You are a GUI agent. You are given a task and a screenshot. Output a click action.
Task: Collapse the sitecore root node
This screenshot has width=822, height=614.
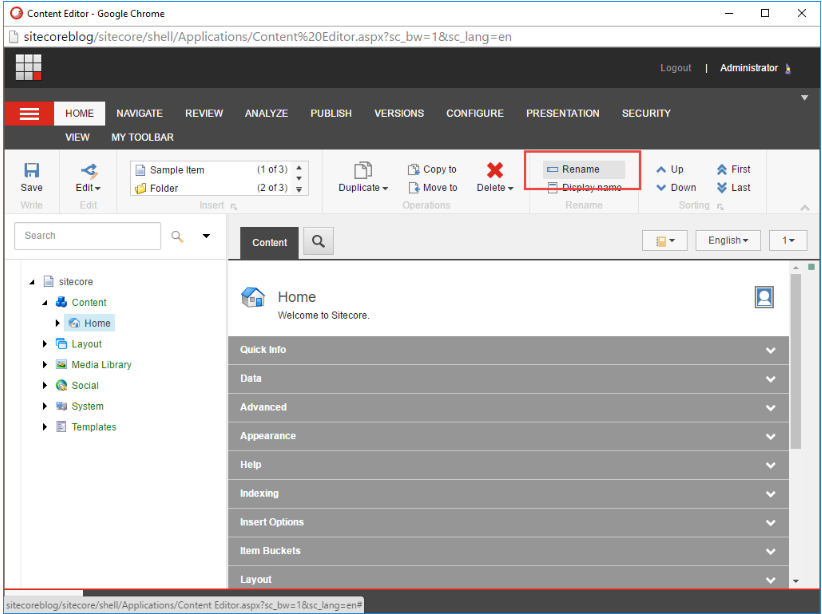click(32, 282)
